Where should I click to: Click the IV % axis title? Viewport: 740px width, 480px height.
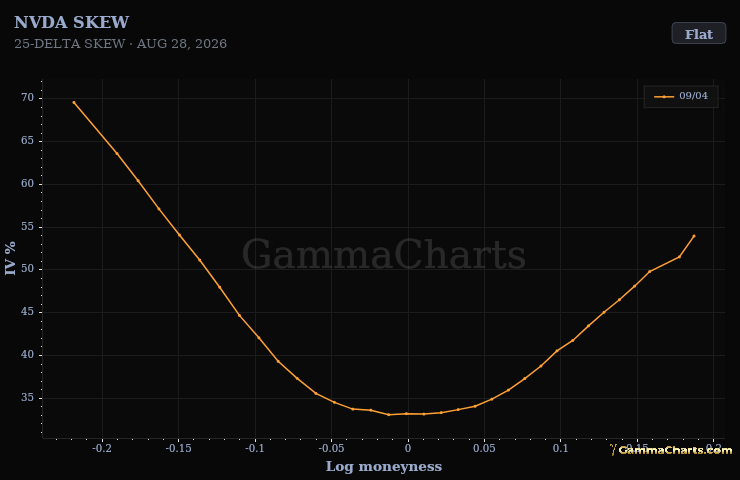pos(10,258)
